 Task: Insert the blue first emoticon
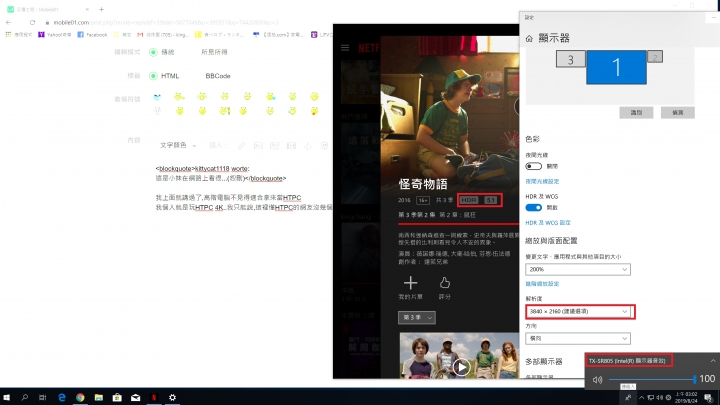pos(157,96)
